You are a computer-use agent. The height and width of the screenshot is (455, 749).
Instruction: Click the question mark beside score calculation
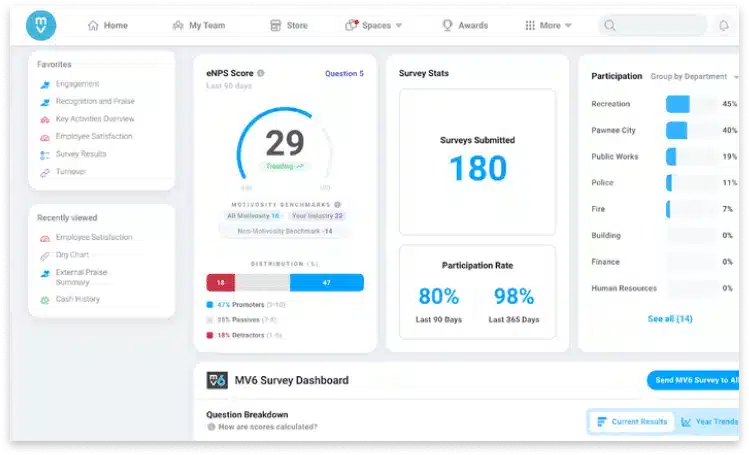[x=211, y=427]
